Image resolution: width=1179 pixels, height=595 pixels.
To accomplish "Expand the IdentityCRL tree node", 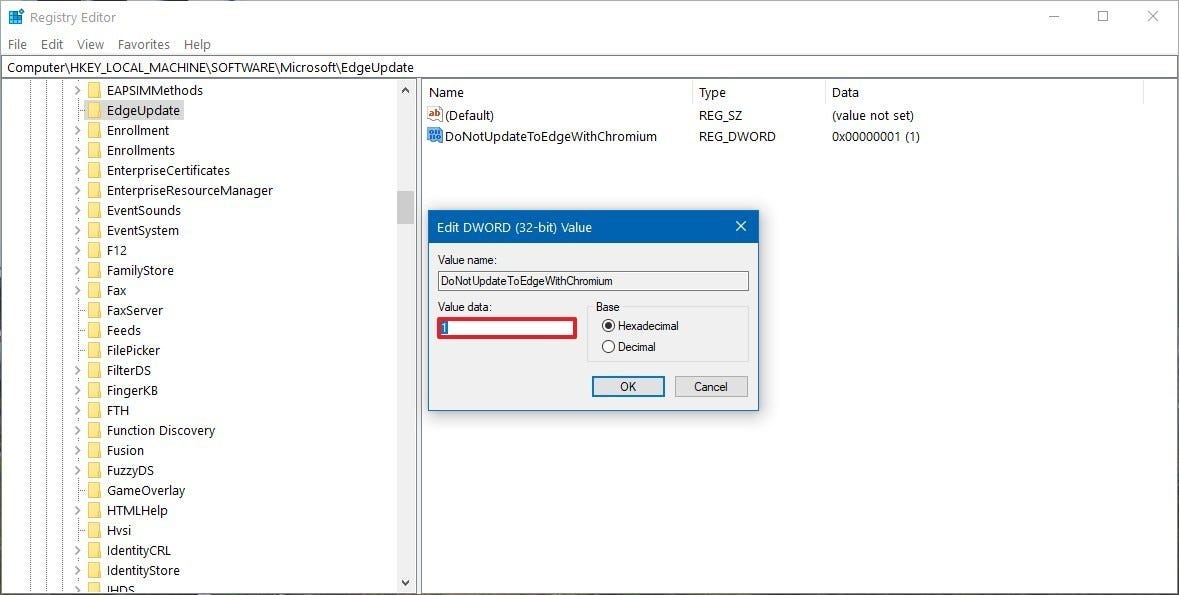I will pos(77,551).
